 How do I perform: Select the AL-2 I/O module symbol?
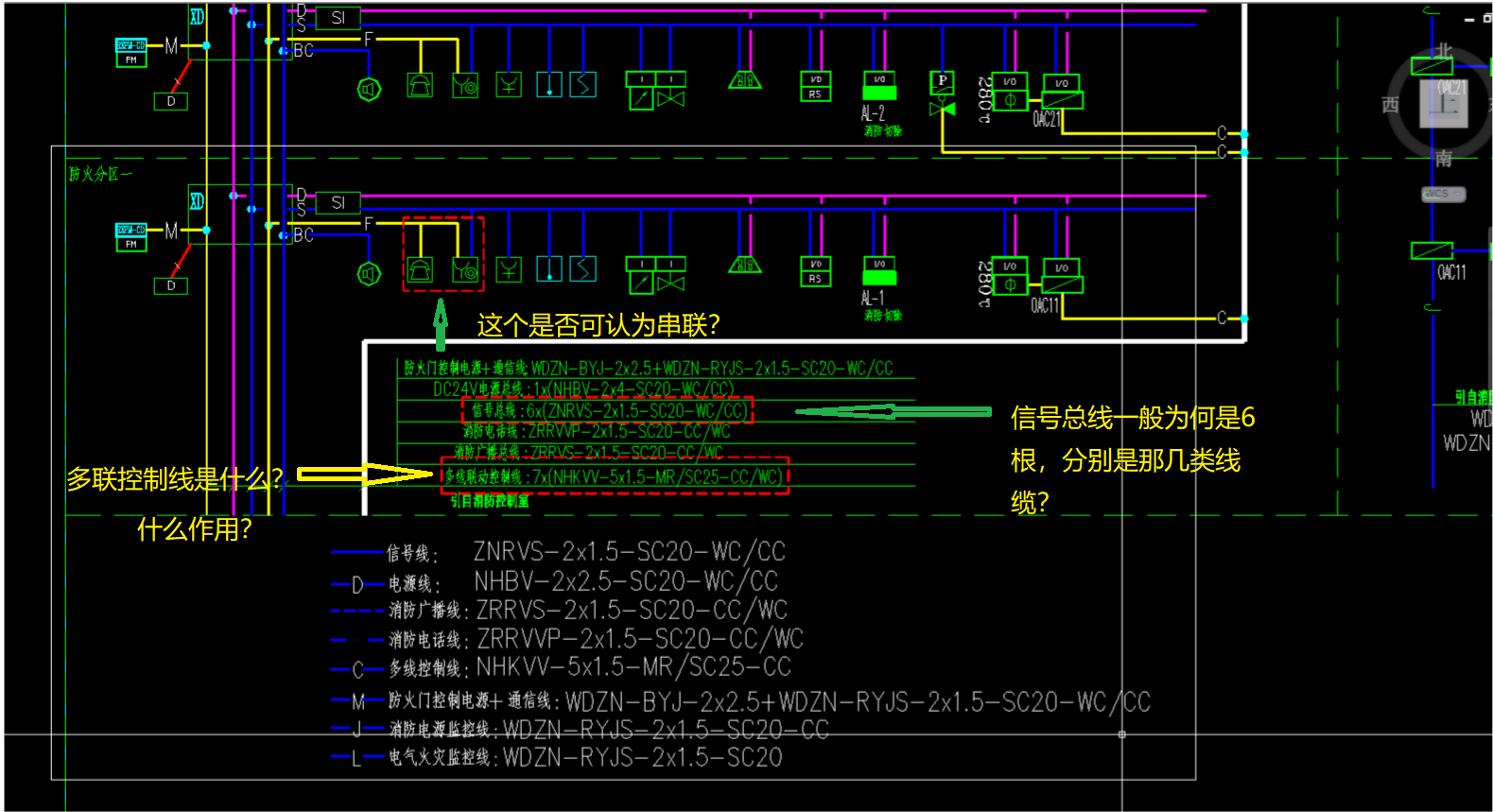coord(879,86)
